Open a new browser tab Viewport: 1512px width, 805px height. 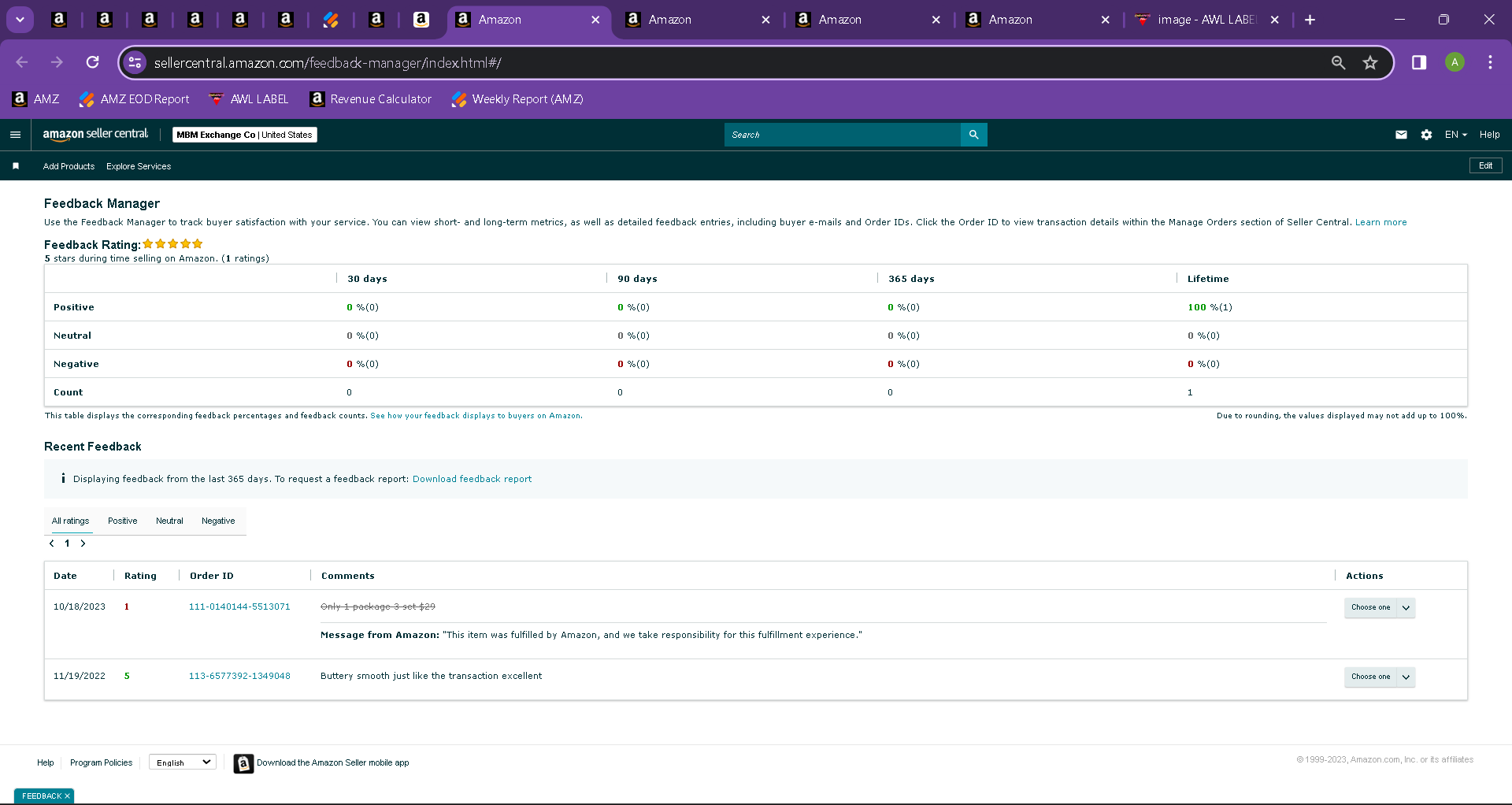(x=1310, y=20)
